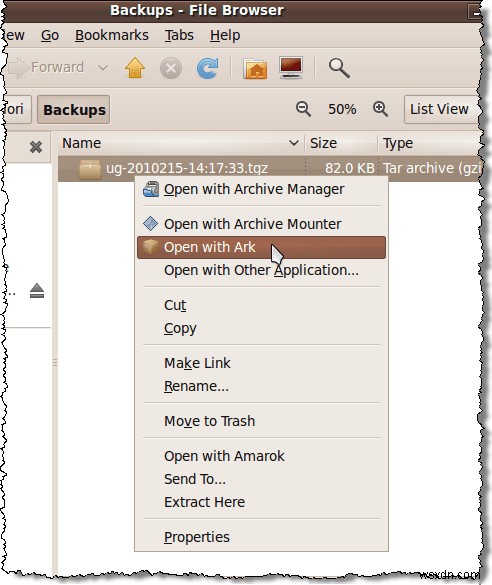Open the Home folder icon
The image size is (492, 585).
click(x=255, y=69)
